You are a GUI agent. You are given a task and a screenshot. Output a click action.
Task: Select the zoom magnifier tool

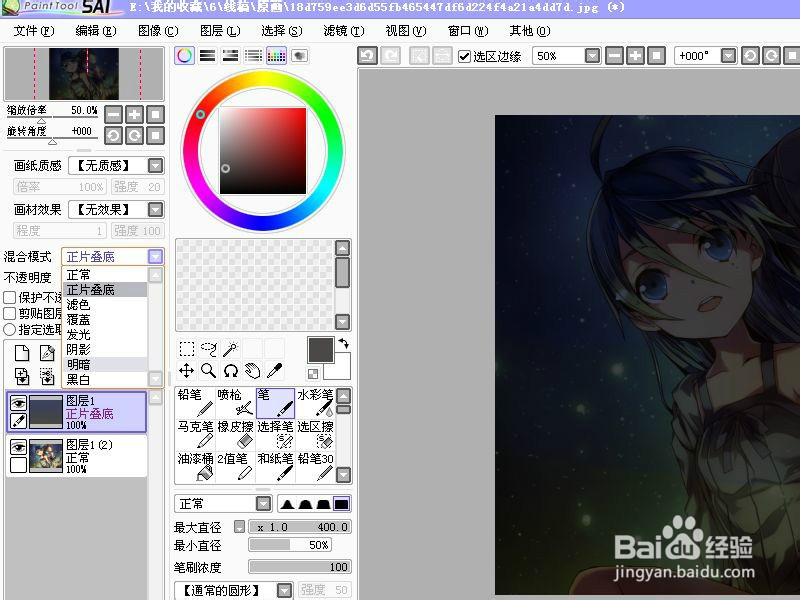(209, 370)
